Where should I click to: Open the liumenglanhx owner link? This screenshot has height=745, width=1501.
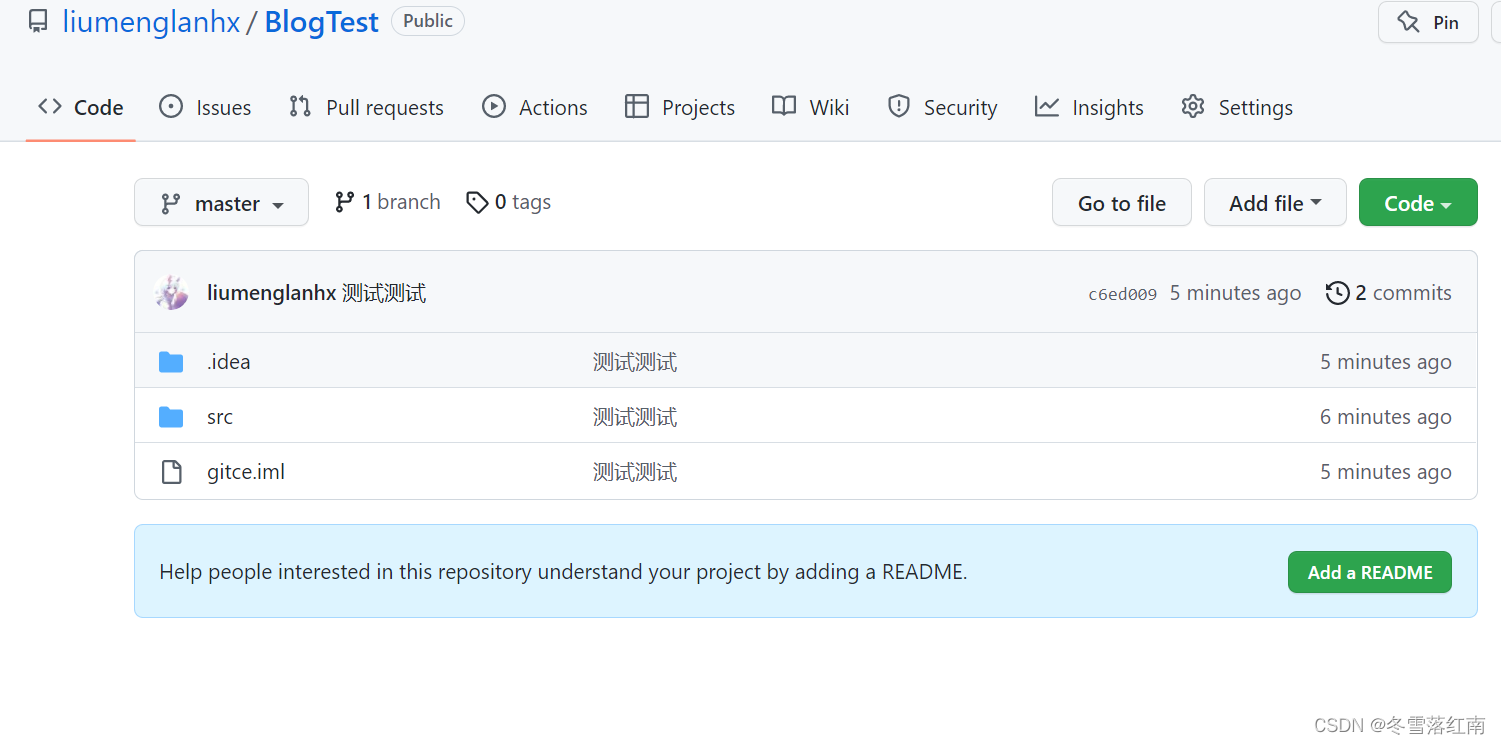pos(151,22)
